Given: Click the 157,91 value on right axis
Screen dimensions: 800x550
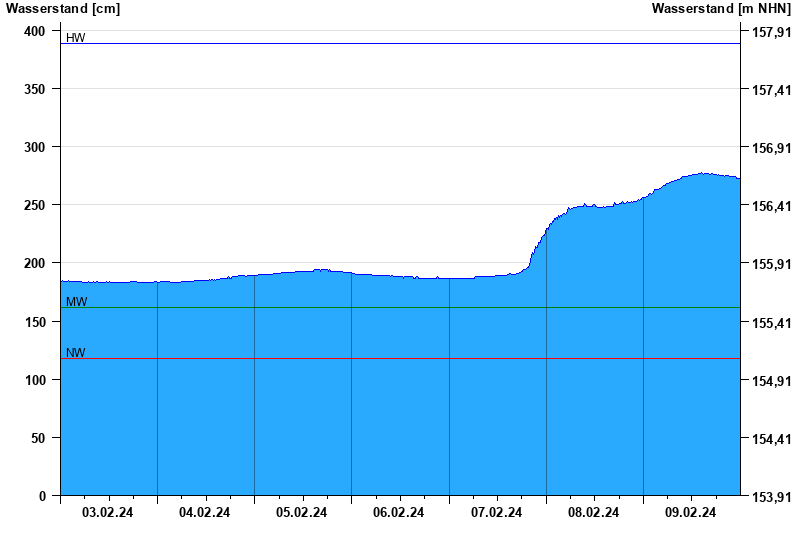Looking at the screenshot, I should (x=772, y=32).
